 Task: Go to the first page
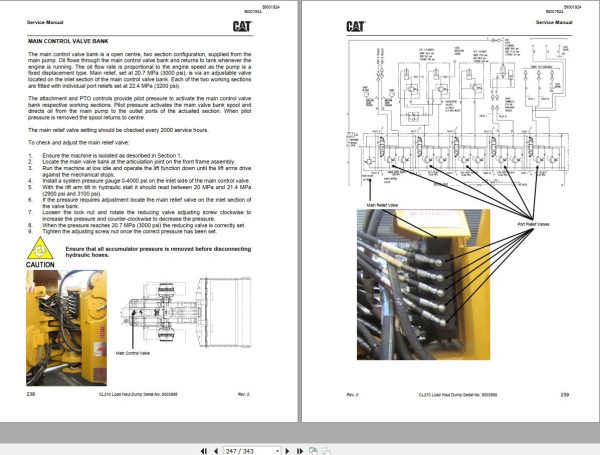tap(204, 451)
